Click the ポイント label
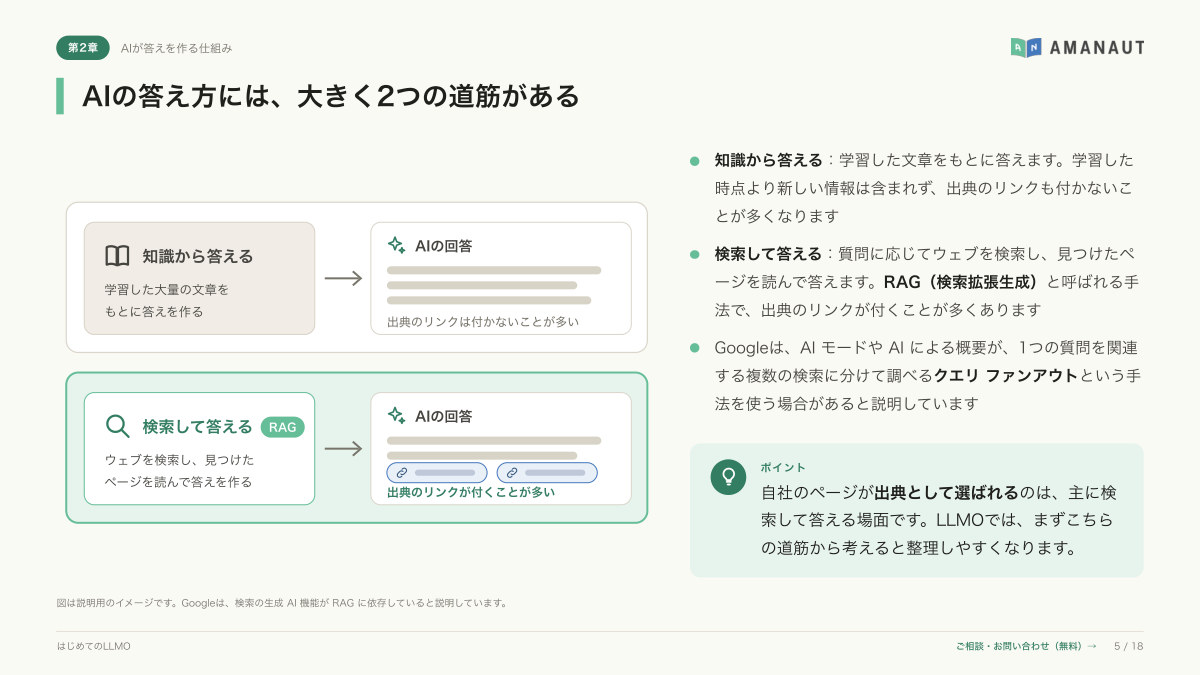This screenshot has height=675, width=1200. pyautogui.click(x=783, y=467)
